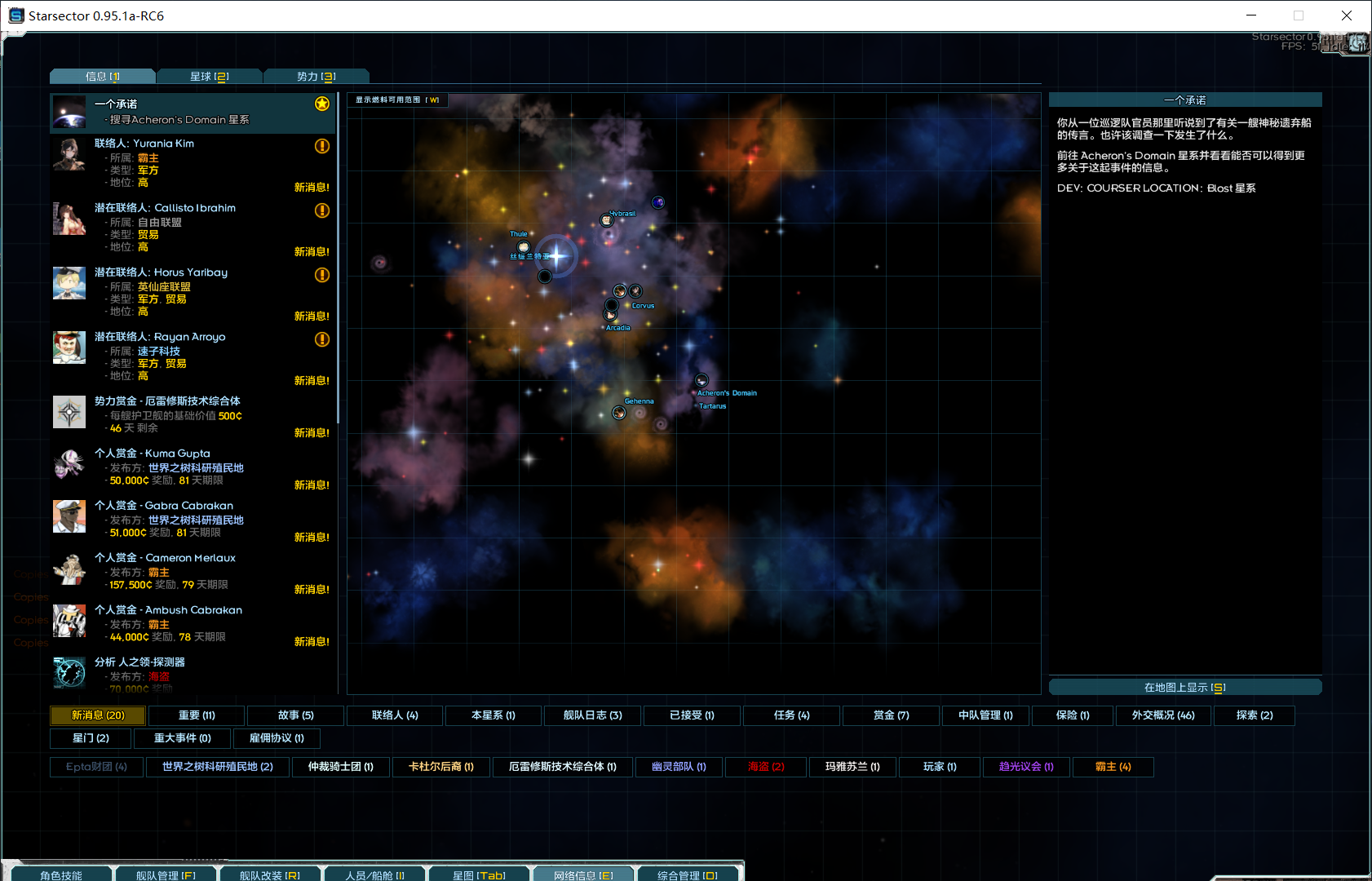
Task: Click the Gehenna star system icon
Action: point(619,413)
